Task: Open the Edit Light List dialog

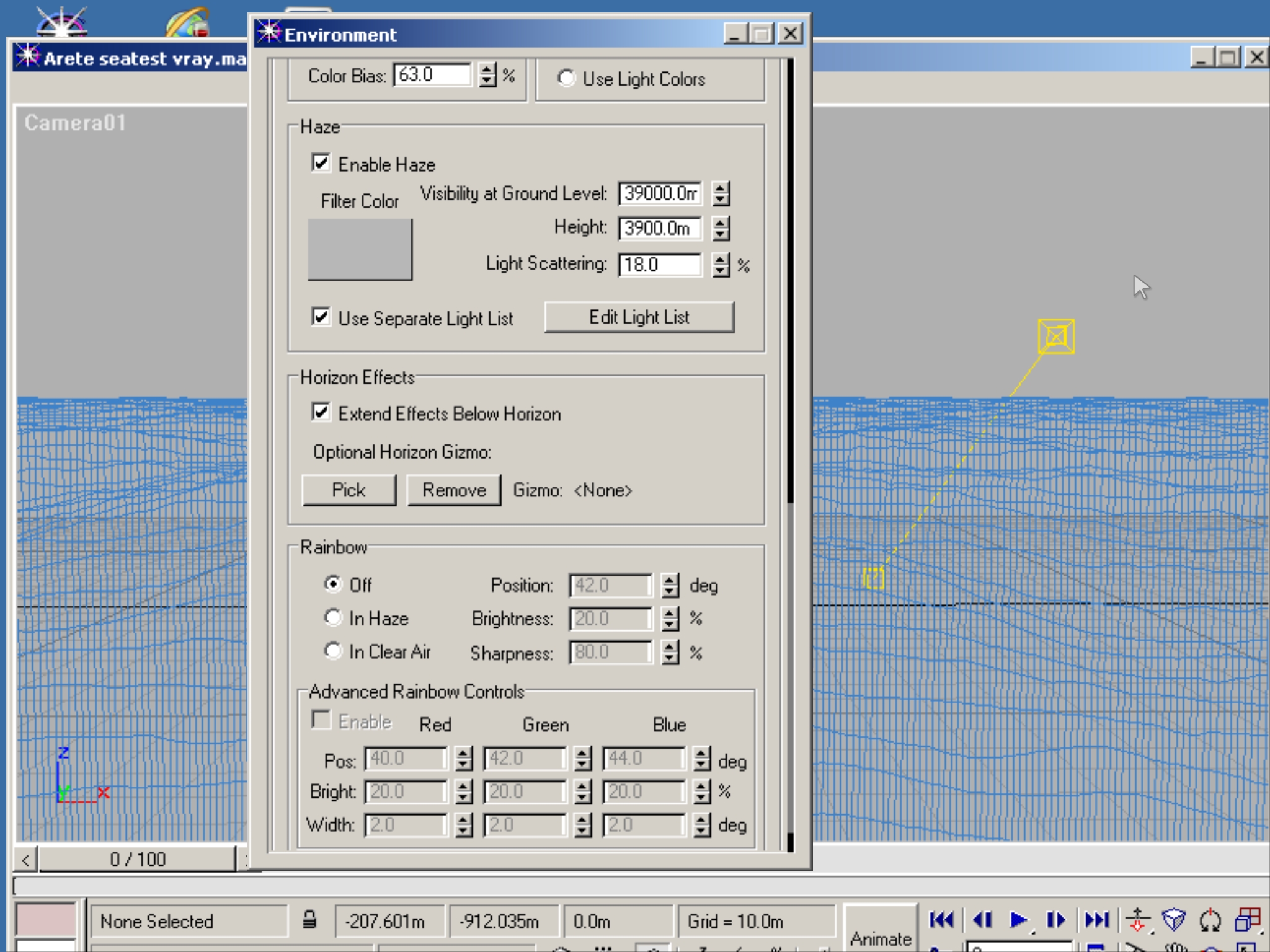Action: point(639,317)
